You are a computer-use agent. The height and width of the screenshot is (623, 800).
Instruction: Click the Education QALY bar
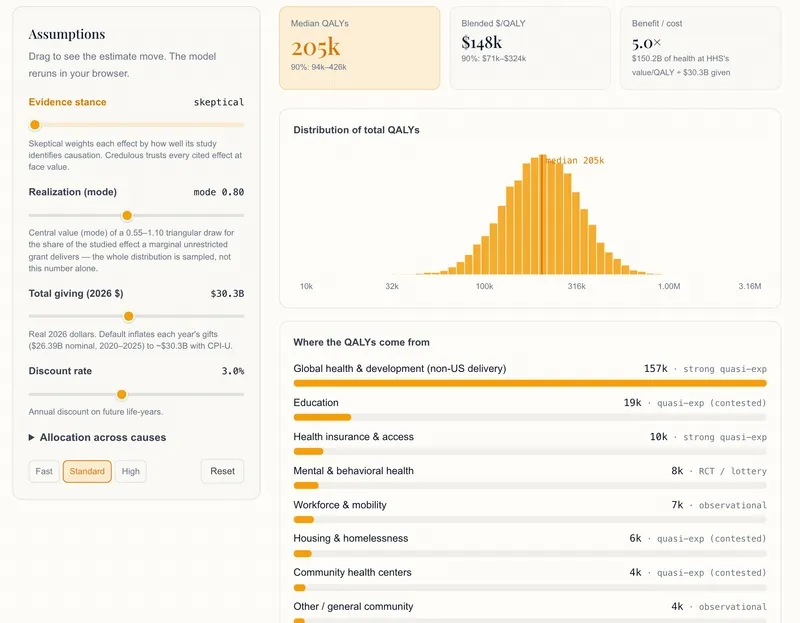click(x=530, y=417)
